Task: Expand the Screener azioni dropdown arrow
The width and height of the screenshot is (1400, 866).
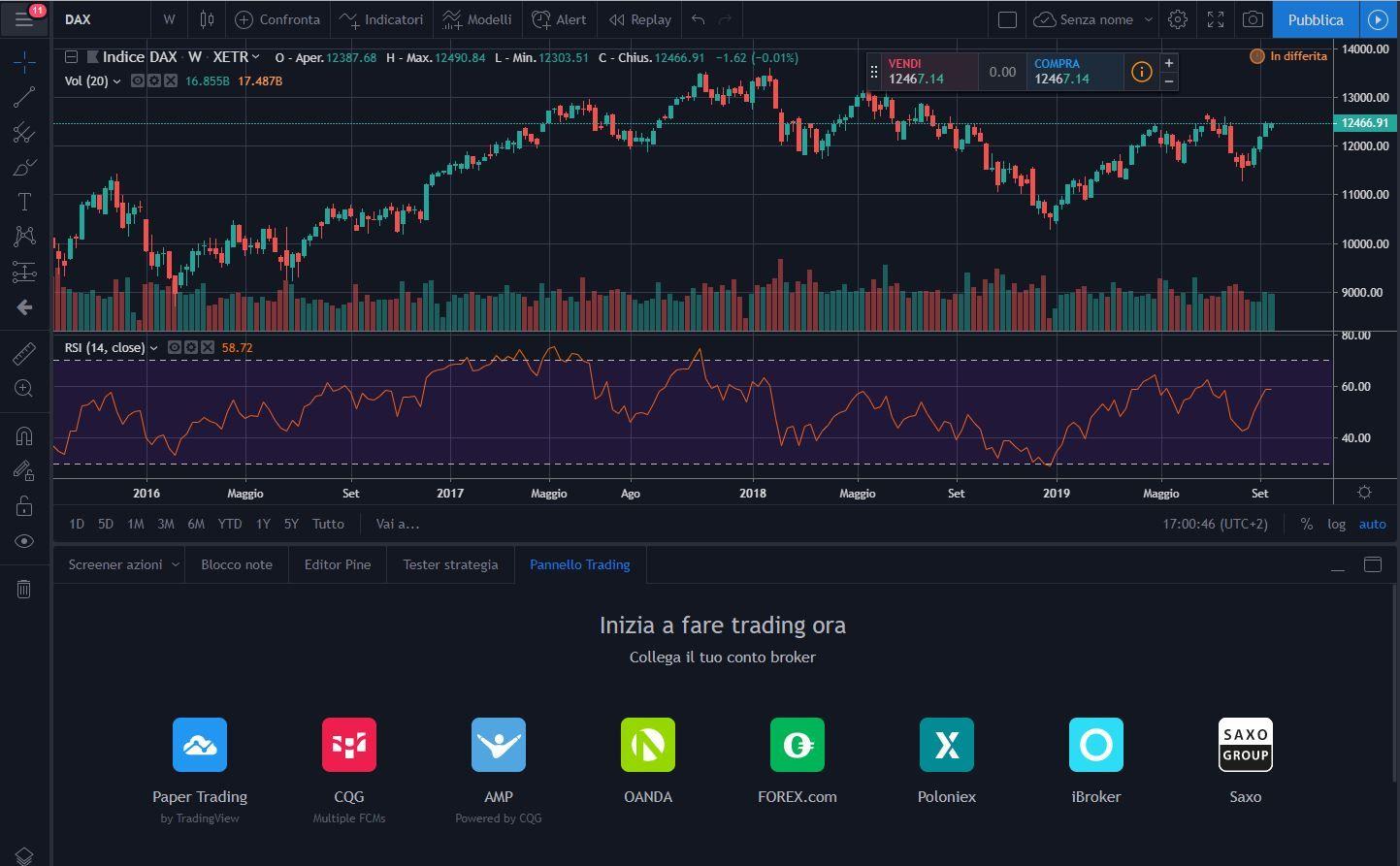Action: point(176,564)
